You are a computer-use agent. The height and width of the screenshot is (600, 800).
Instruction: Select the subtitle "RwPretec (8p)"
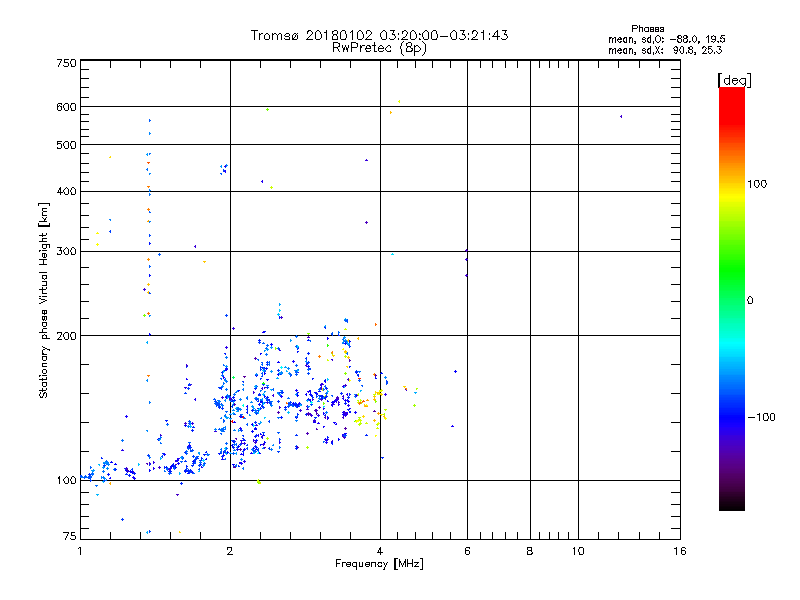(x=379, y=48)
